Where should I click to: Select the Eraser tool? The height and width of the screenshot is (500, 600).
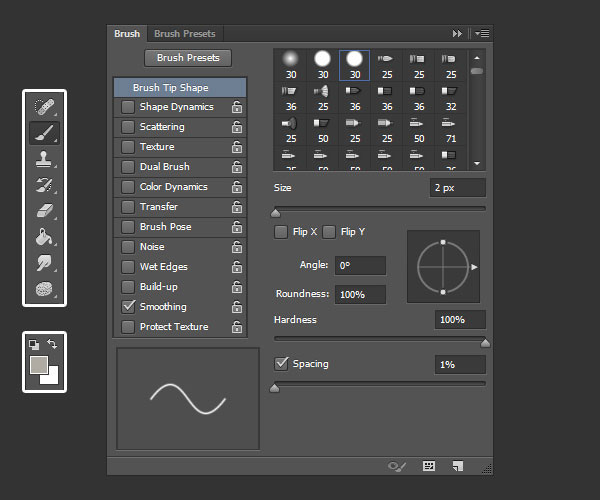tap(44, 211)
